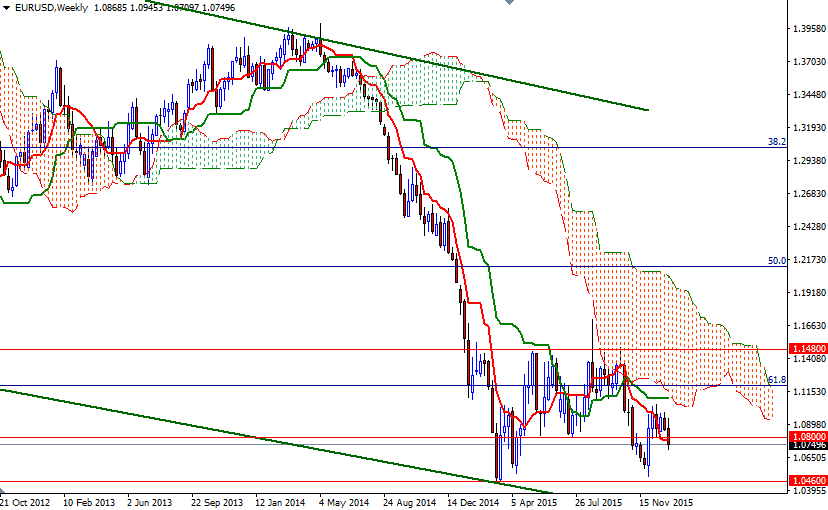Click the high price value 1.09453
The width and height of the screenshot is (828, 510).
(x=146, y=8)
